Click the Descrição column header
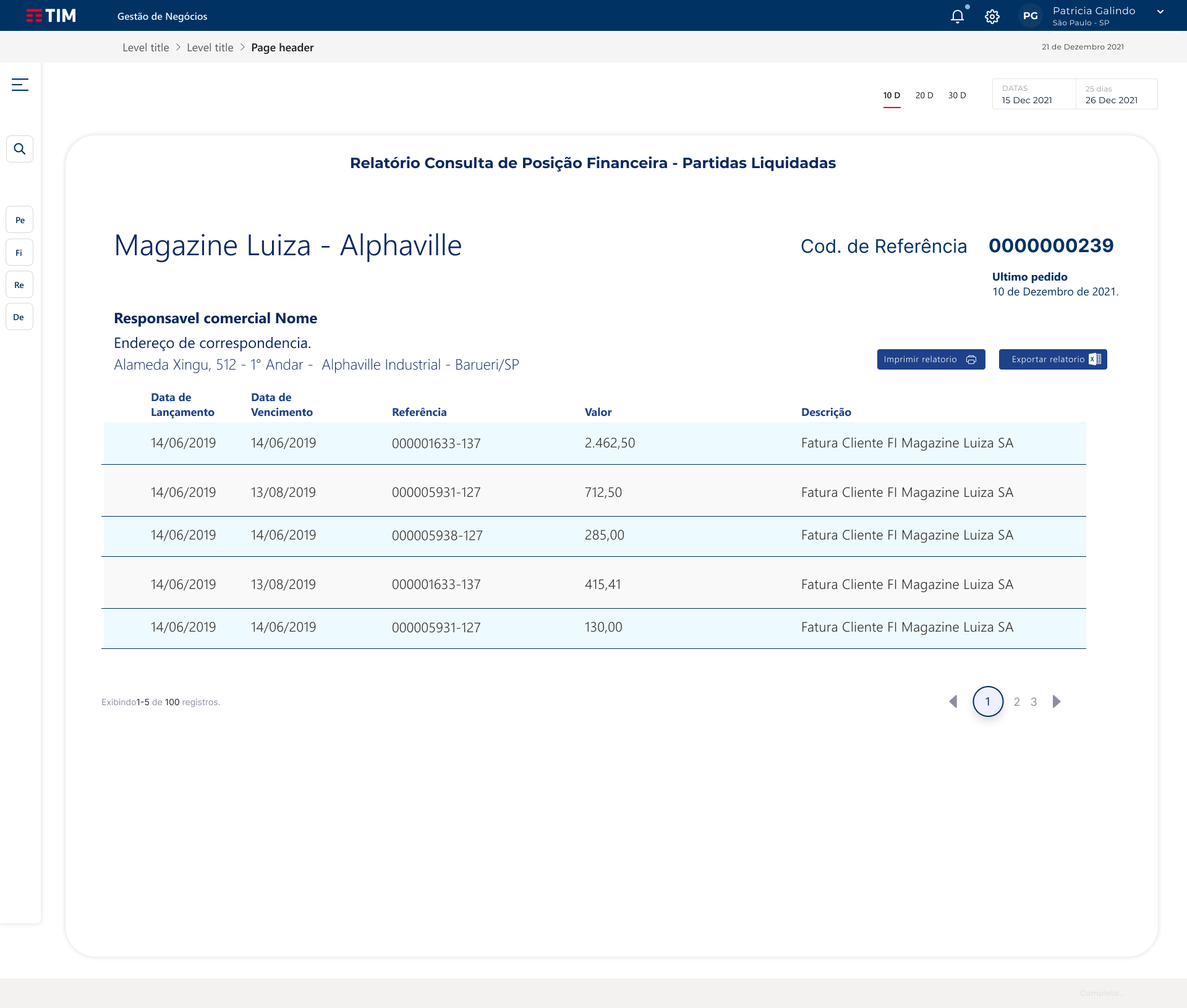 826,412
